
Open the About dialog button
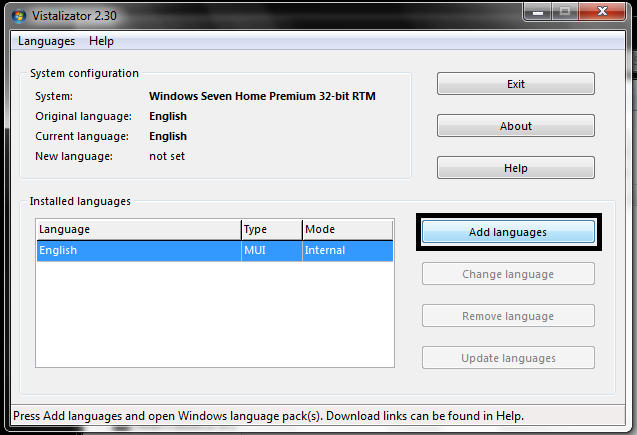(516, 126)
